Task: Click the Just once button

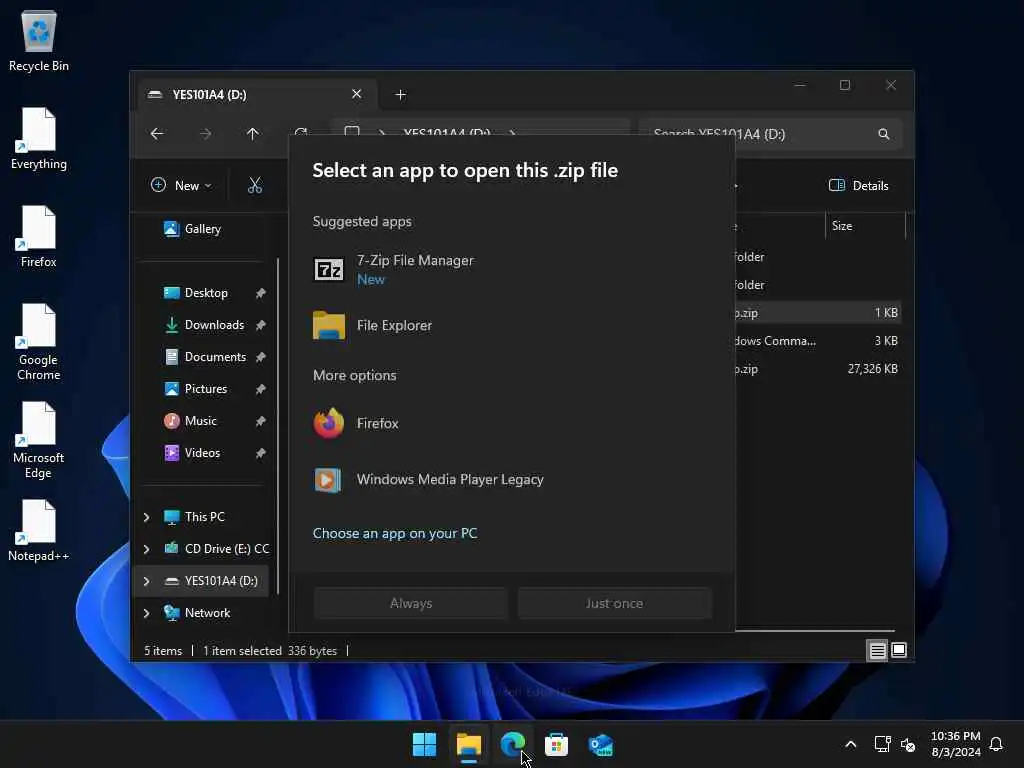Action: 614,603
